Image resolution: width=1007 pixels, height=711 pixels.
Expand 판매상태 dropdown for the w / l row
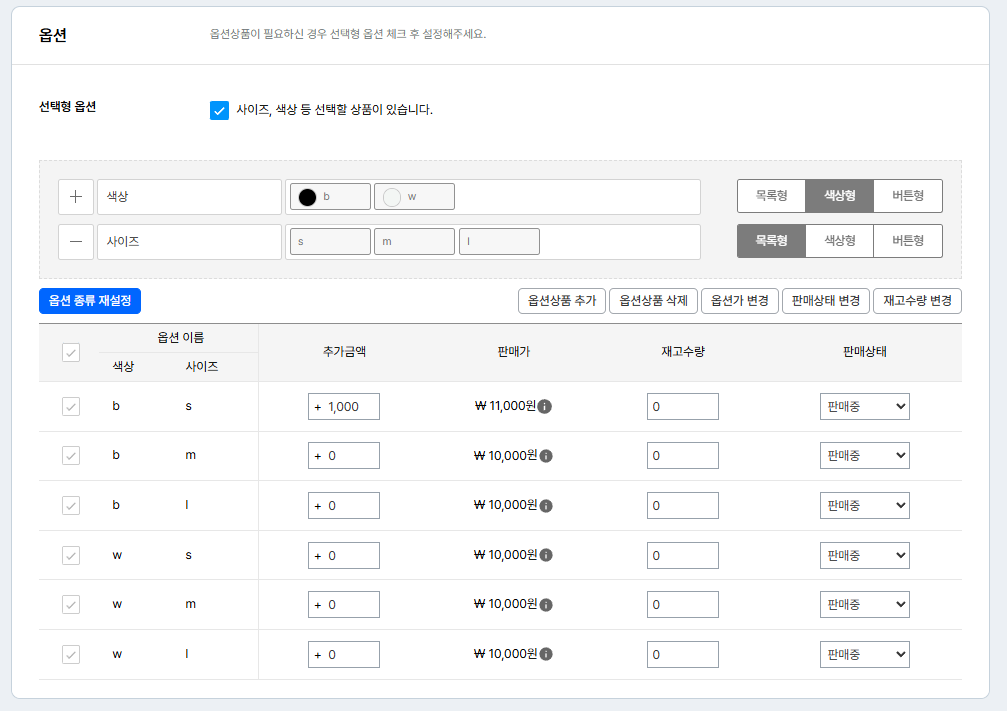(x=864, y=654)
